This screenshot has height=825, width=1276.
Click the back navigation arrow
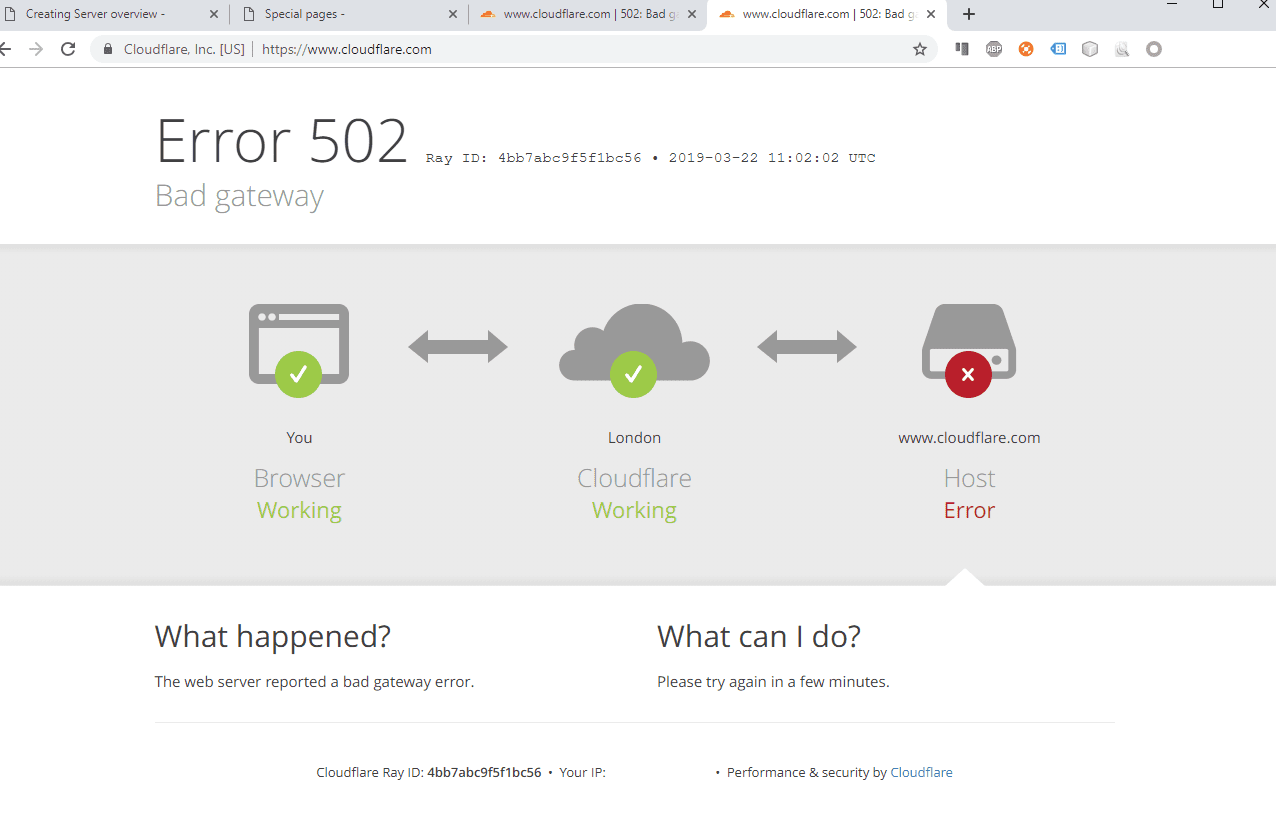pos(8,48)
